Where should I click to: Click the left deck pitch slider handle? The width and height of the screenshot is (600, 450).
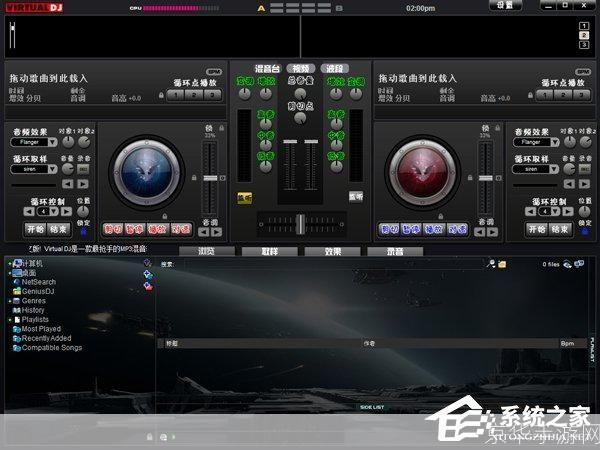pyautogui.click(x=210, y=178)
